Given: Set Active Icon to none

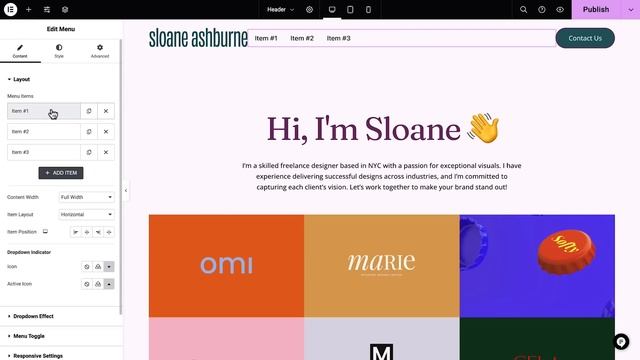Looking at the screenshot, I should coord(87,284).
